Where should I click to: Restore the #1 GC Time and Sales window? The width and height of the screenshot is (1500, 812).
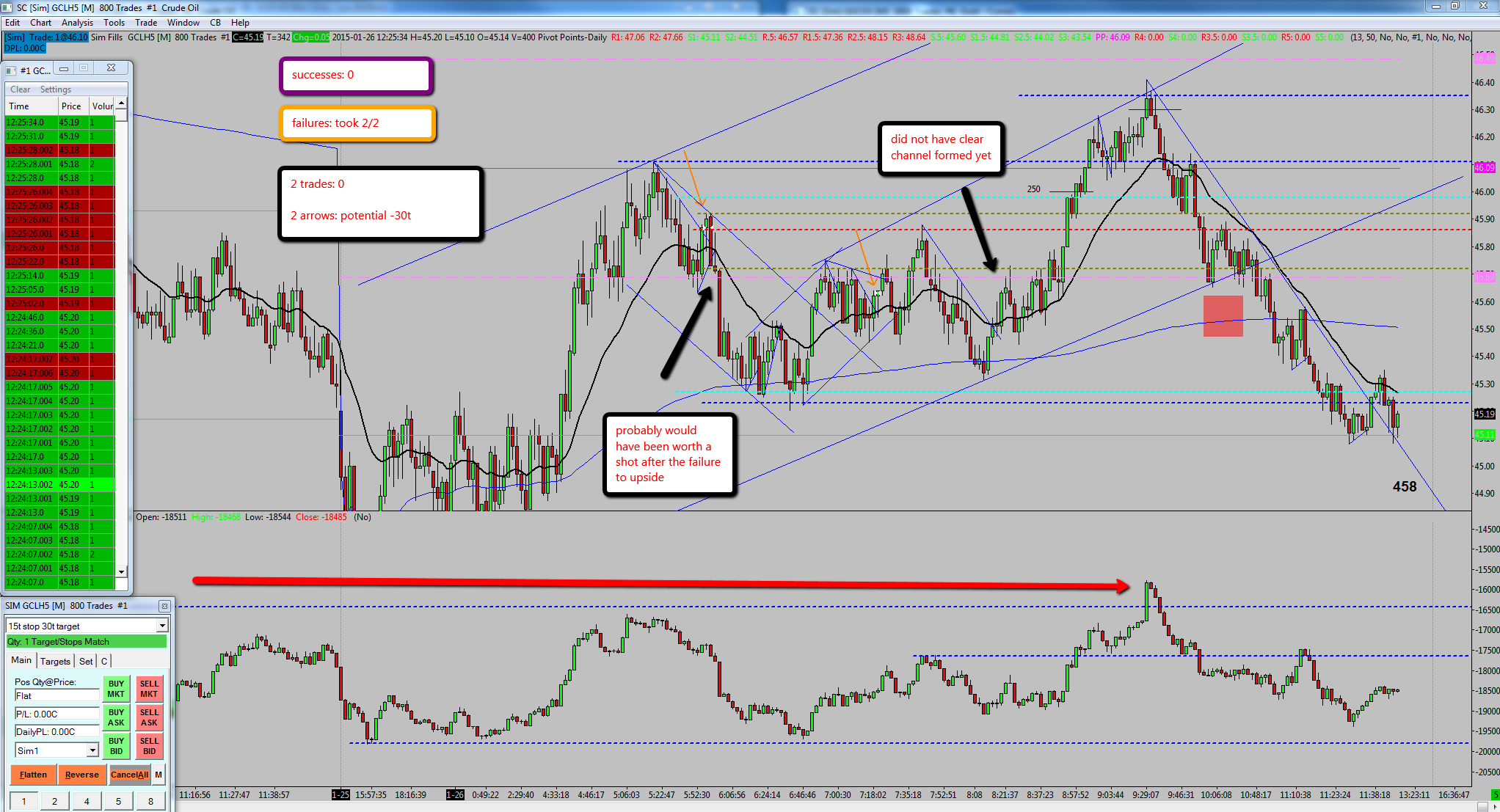[x=84, y=68]
